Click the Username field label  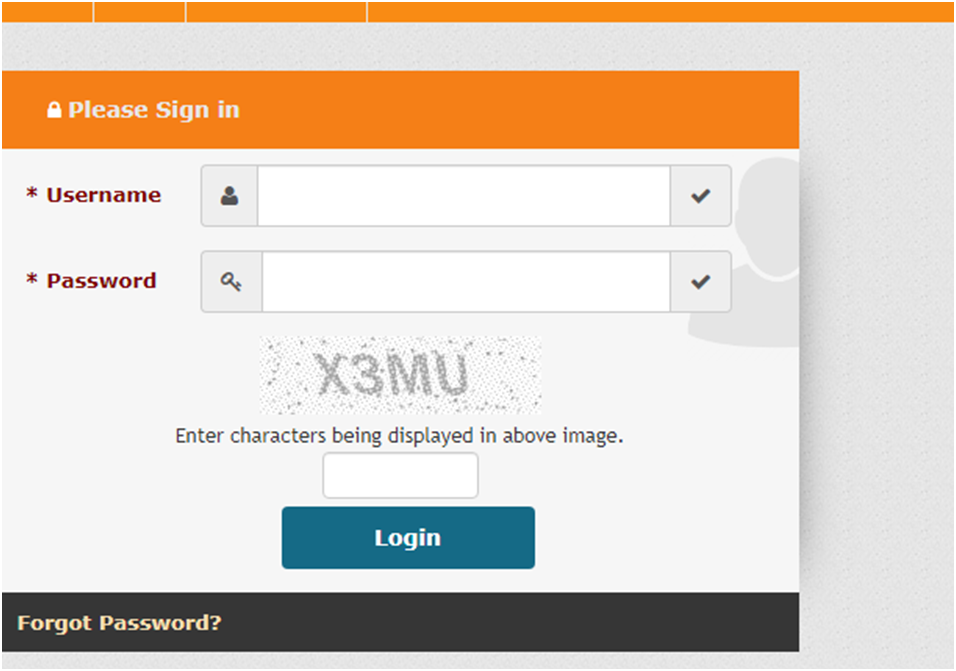(104, 195)
